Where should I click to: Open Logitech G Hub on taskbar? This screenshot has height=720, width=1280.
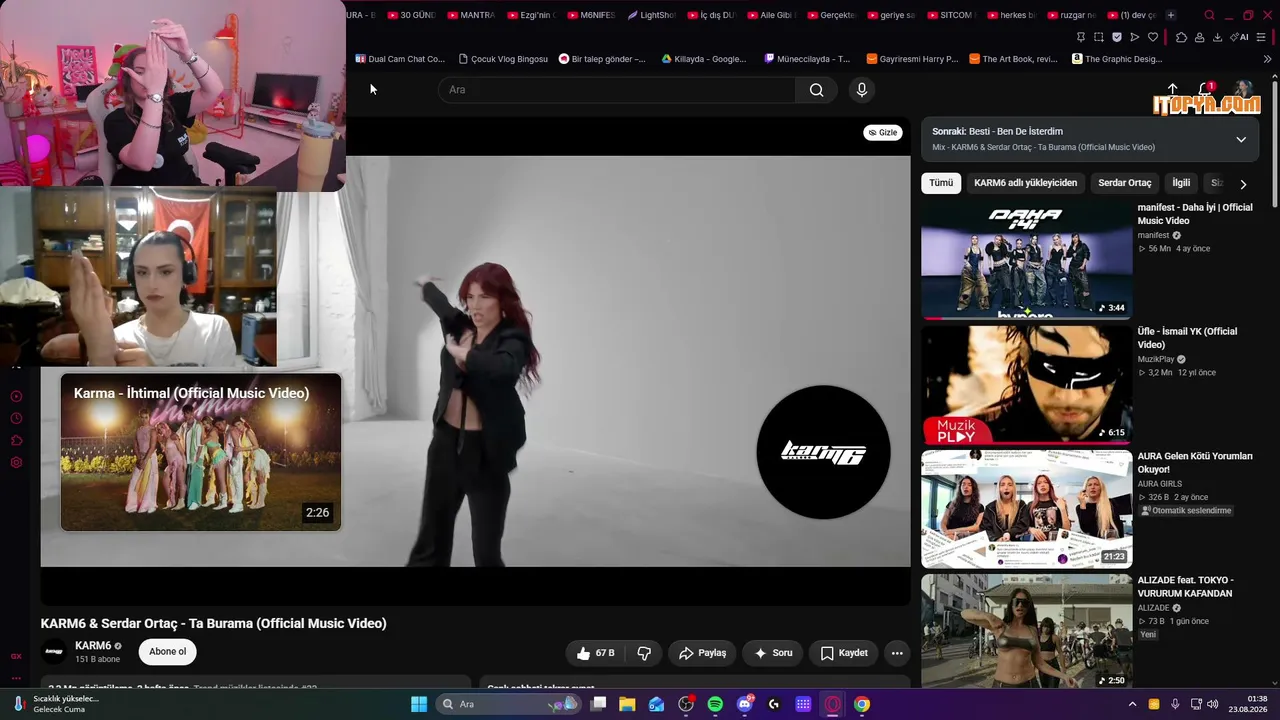click(774, 704)
